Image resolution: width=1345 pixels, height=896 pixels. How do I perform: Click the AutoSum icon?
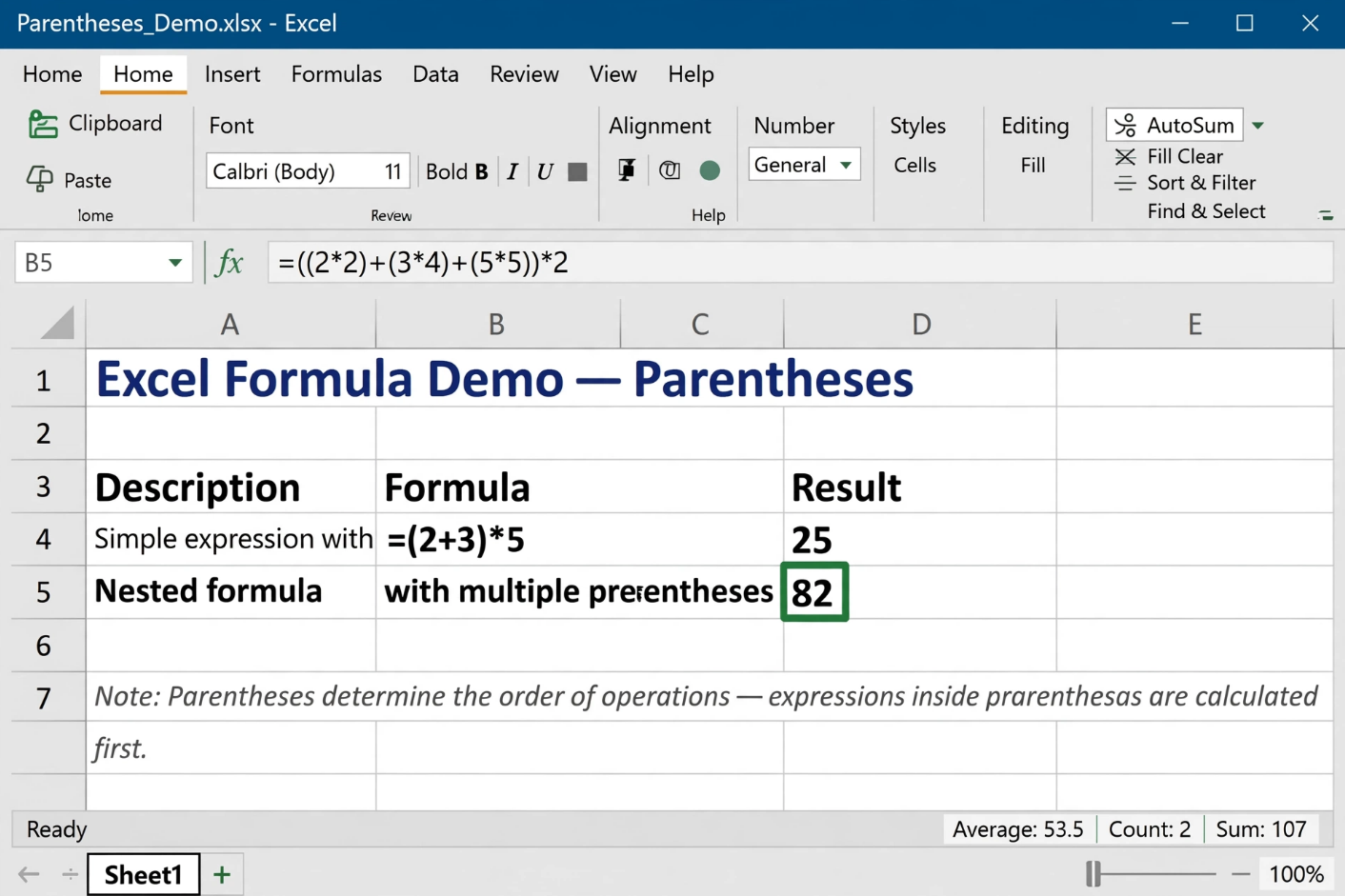pyautogui.click(x=1125, y=125)
